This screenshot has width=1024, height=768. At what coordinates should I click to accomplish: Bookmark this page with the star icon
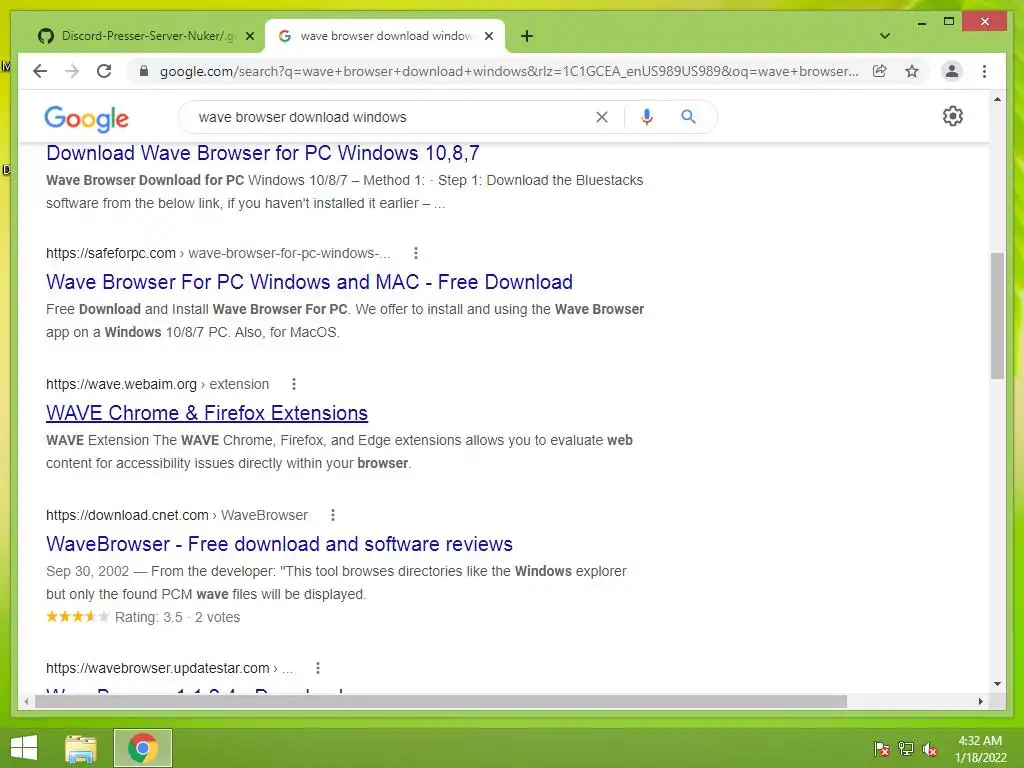click(x=912, y=71)
